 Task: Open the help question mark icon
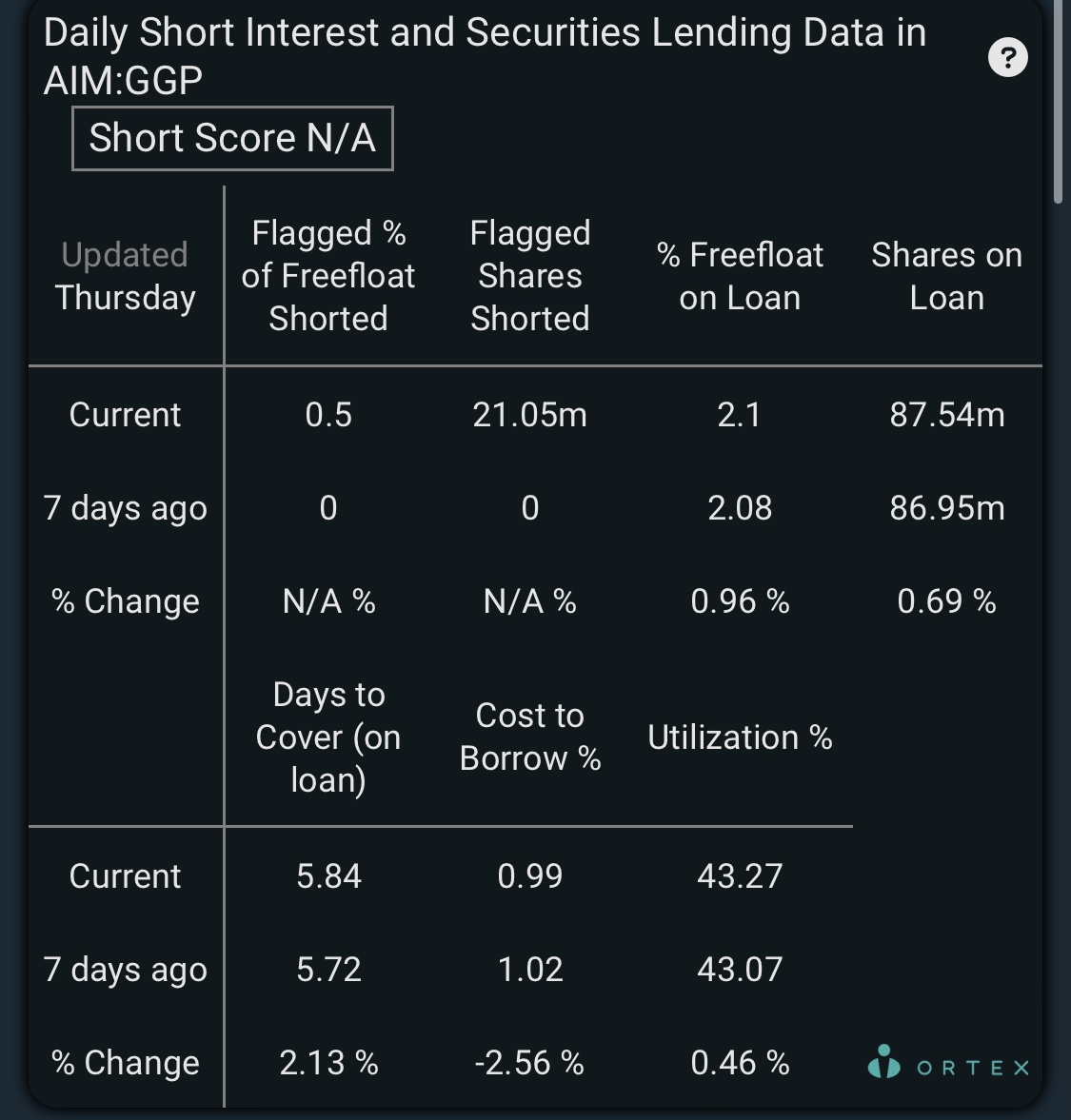(x=1007, y=57)
